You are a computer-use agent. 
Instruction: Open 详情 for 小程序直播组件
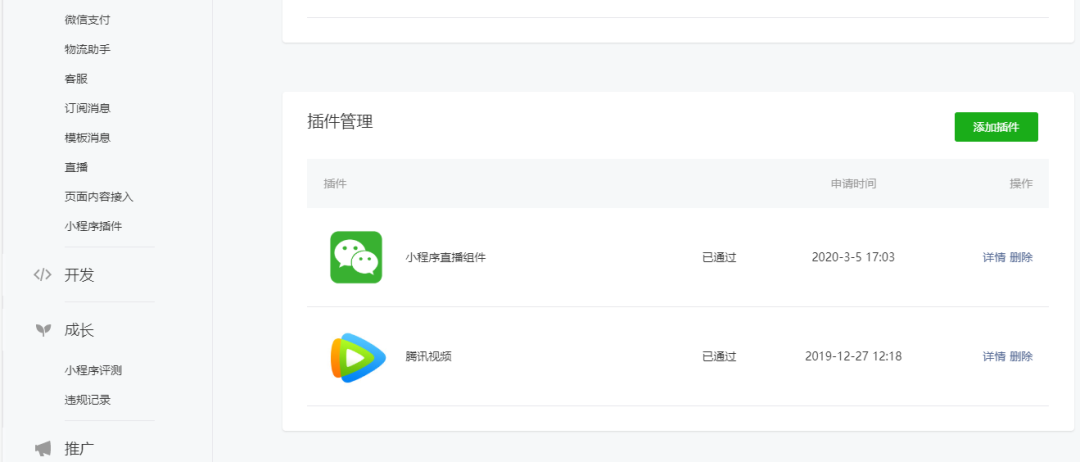993,257
